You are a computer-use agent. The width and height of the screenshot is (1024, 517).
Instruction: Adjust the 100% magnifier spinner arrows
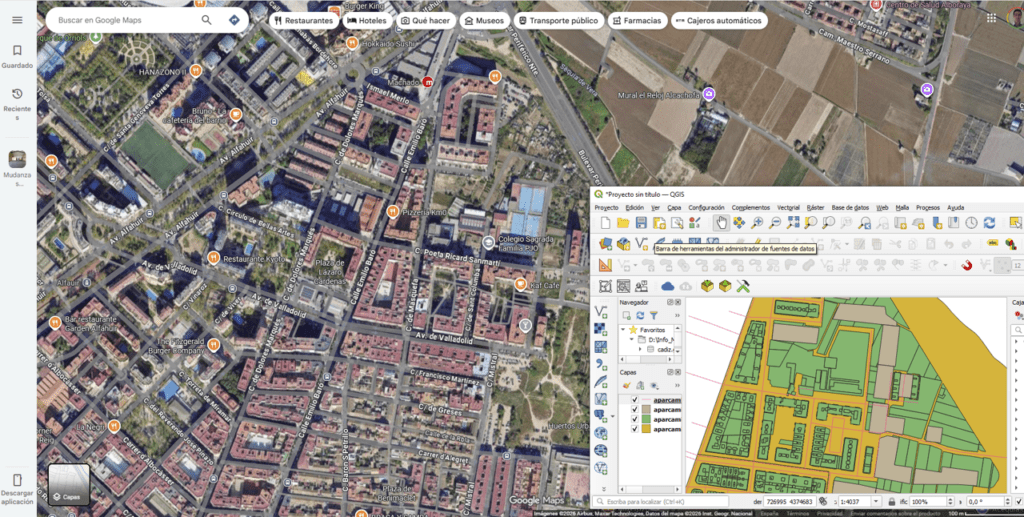(950, 501)
